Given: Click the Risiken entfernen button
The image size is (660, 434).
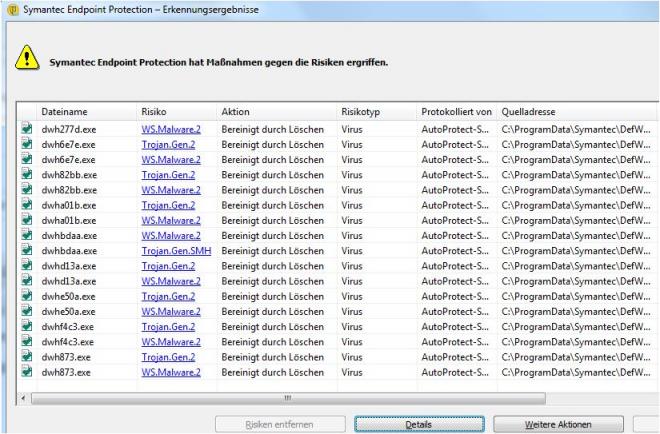Looking at the screenshot, I should 280,424.
